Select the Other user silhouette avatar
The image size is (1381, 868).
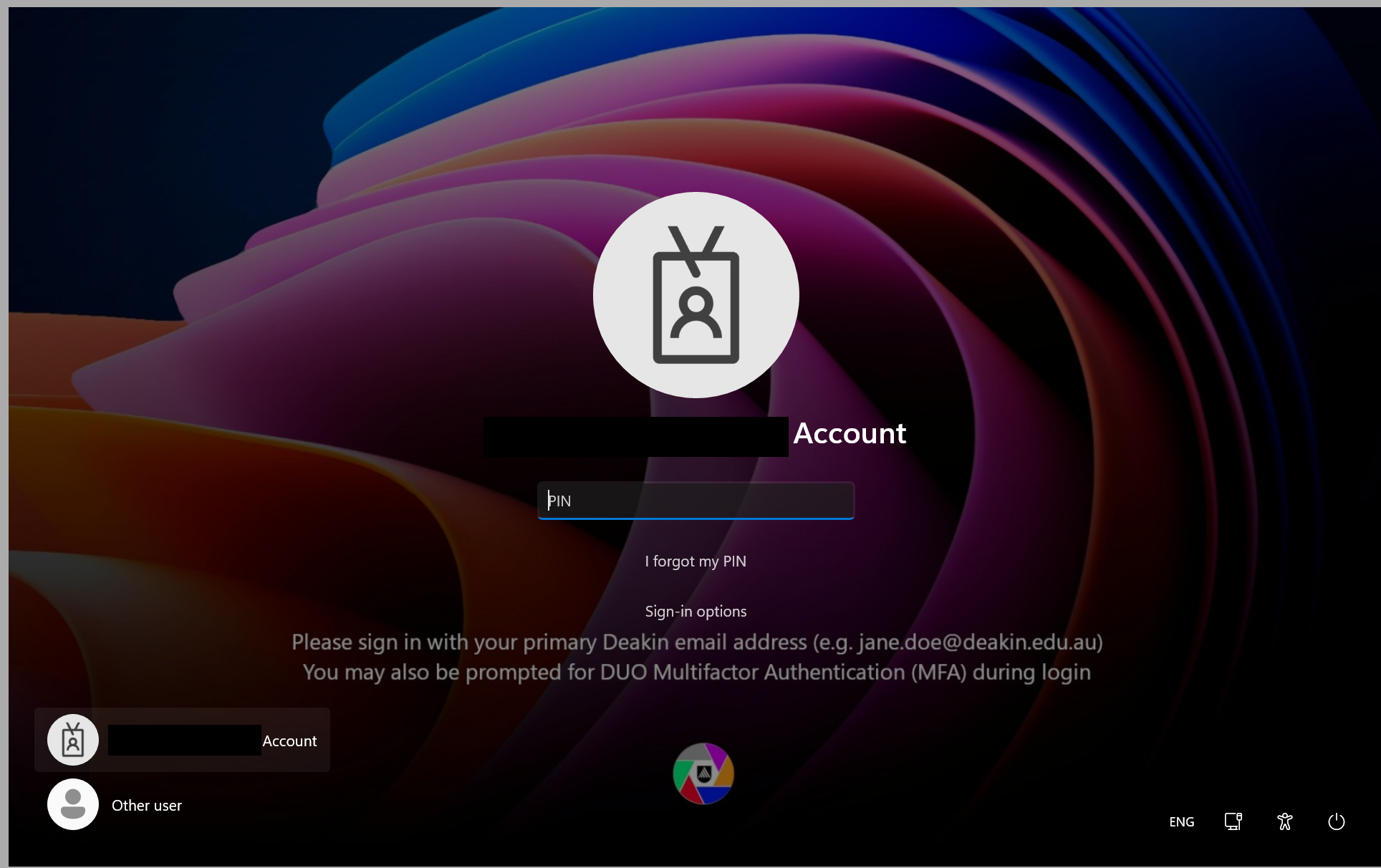pos(73,804)
